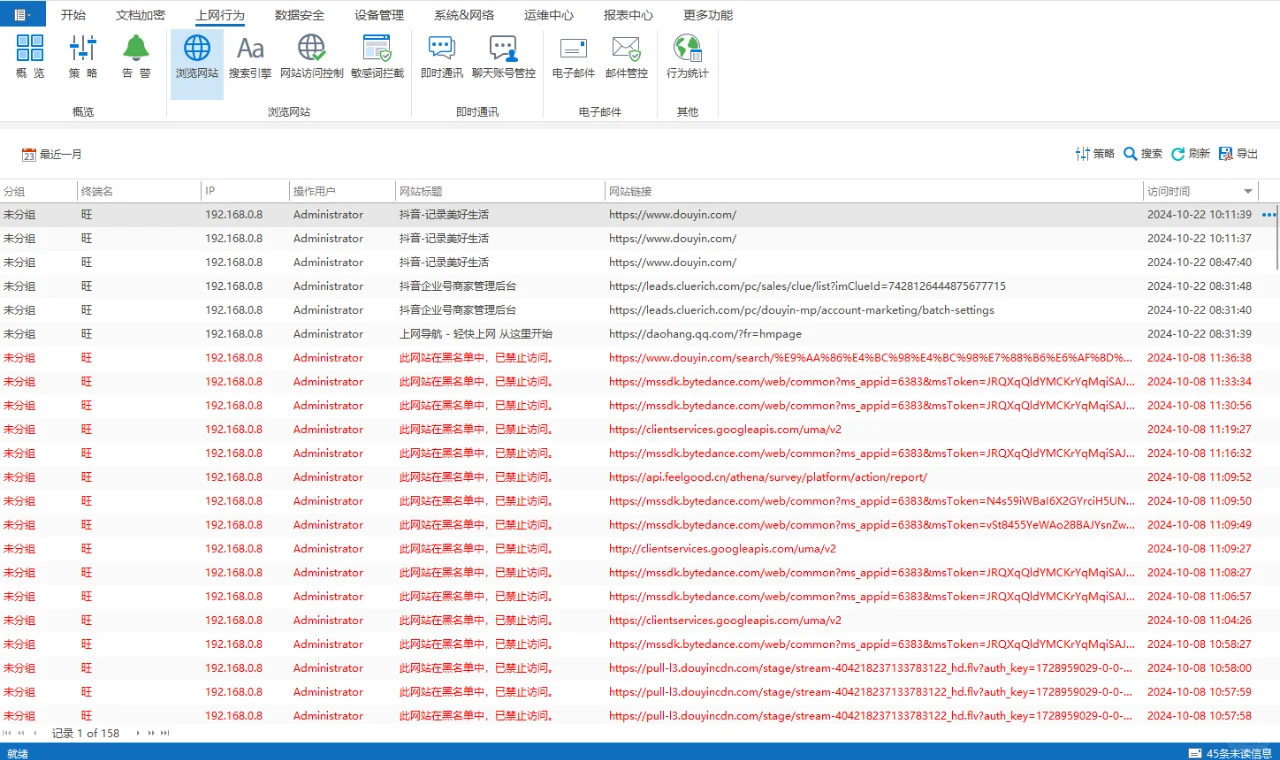Open the 邮件管控 ribbon icon
This screenshot has width=1280, height=760.
[626, 57]
